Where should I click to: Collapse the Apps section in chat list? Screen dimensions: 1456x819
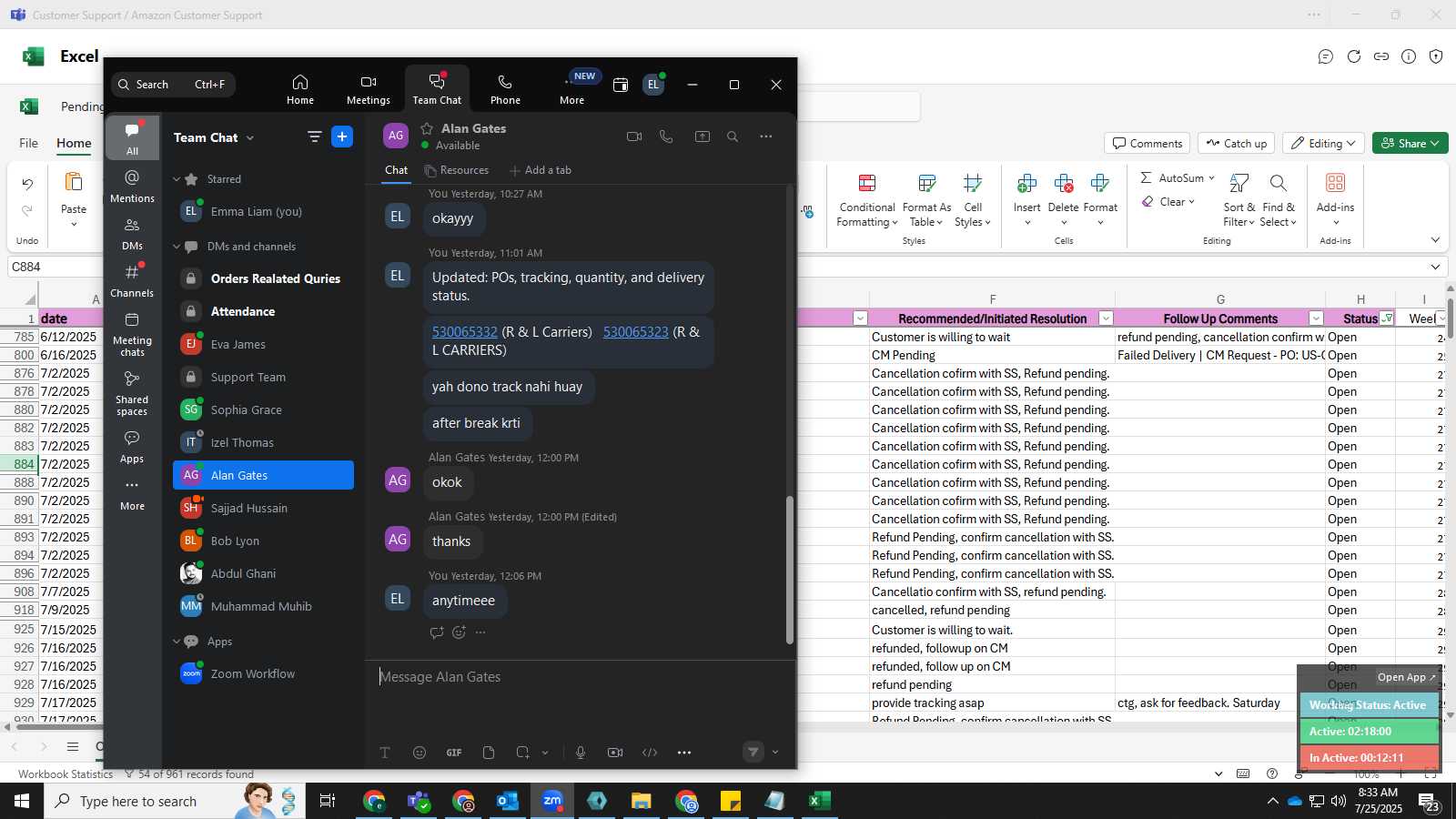pyautogui.click(x=177, y=642)
